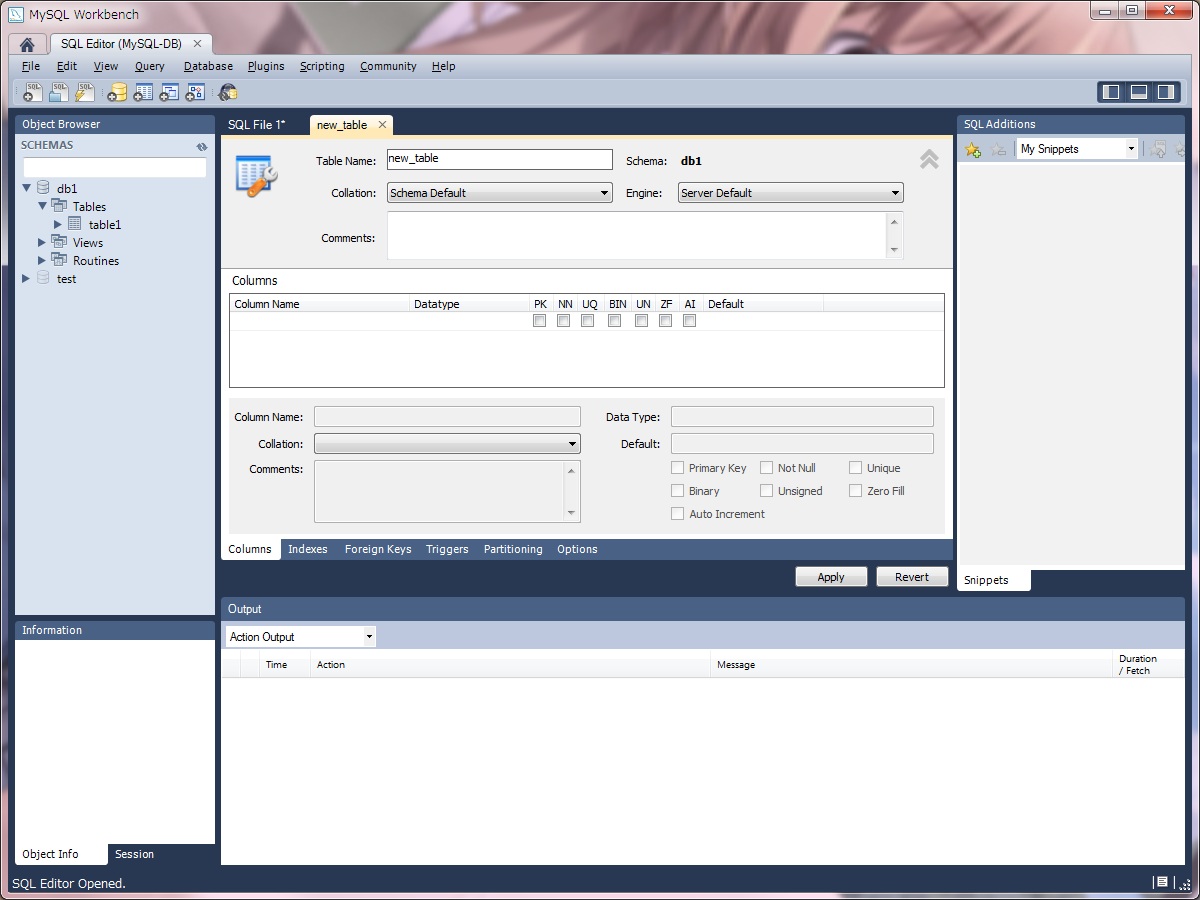Enable the Primary Key checkbox
Viewport: 1200px width, 900px height.
[678, 467]
